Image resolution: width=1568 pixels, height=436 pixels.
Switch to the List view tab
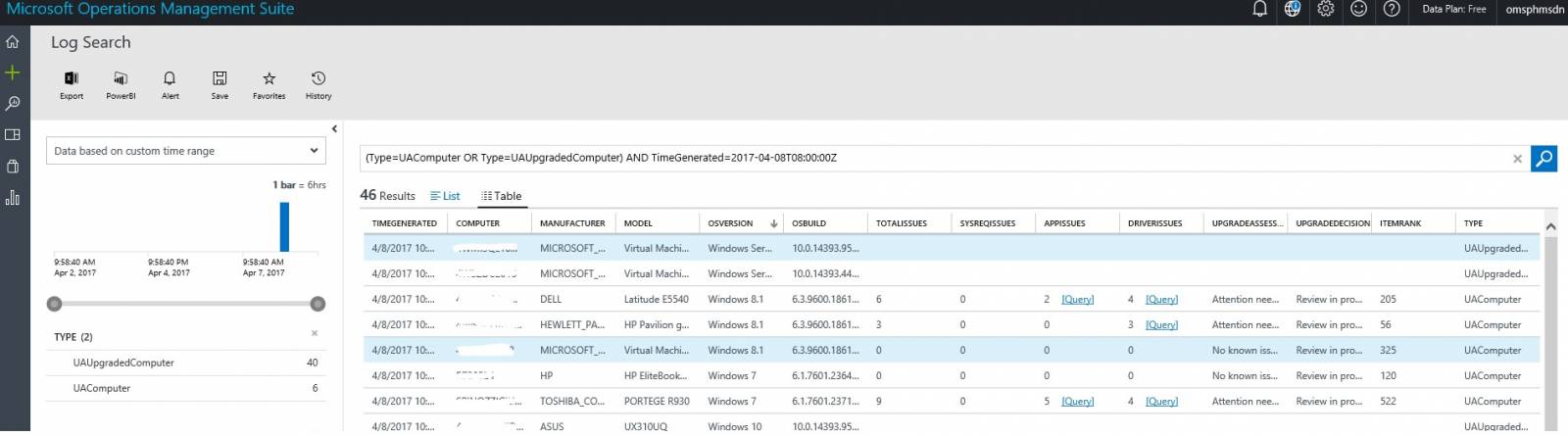click(445, 196)
